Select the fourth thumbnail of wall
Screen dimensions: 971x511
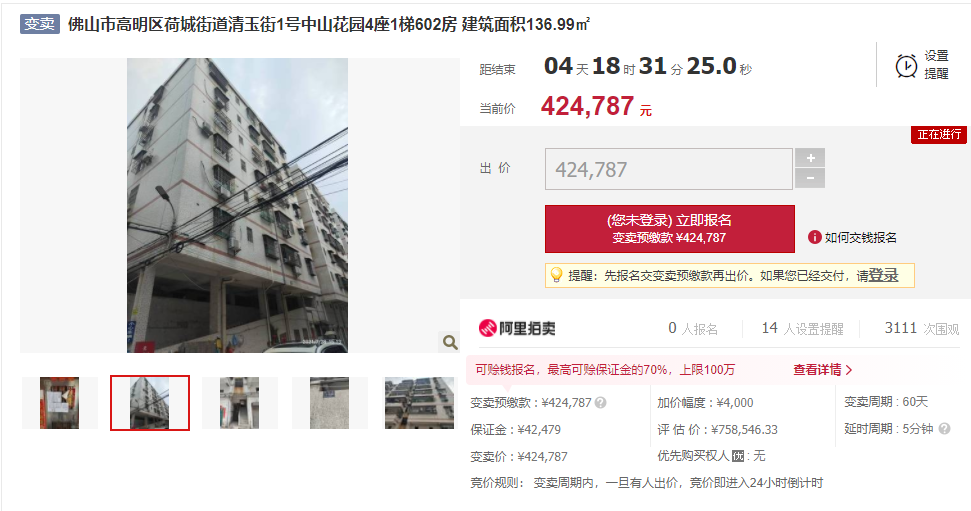[329, 403]
